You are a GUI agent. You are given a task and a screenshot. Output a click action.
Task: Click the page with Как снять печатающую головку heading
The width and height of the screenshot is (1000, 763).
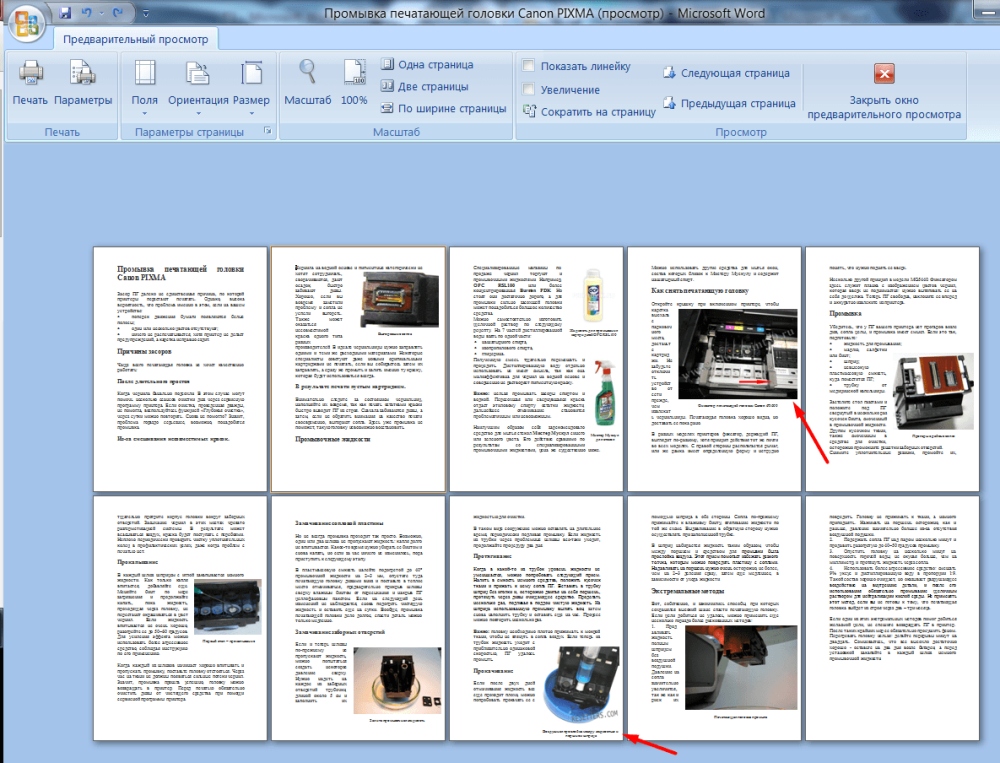pos(714,369)
